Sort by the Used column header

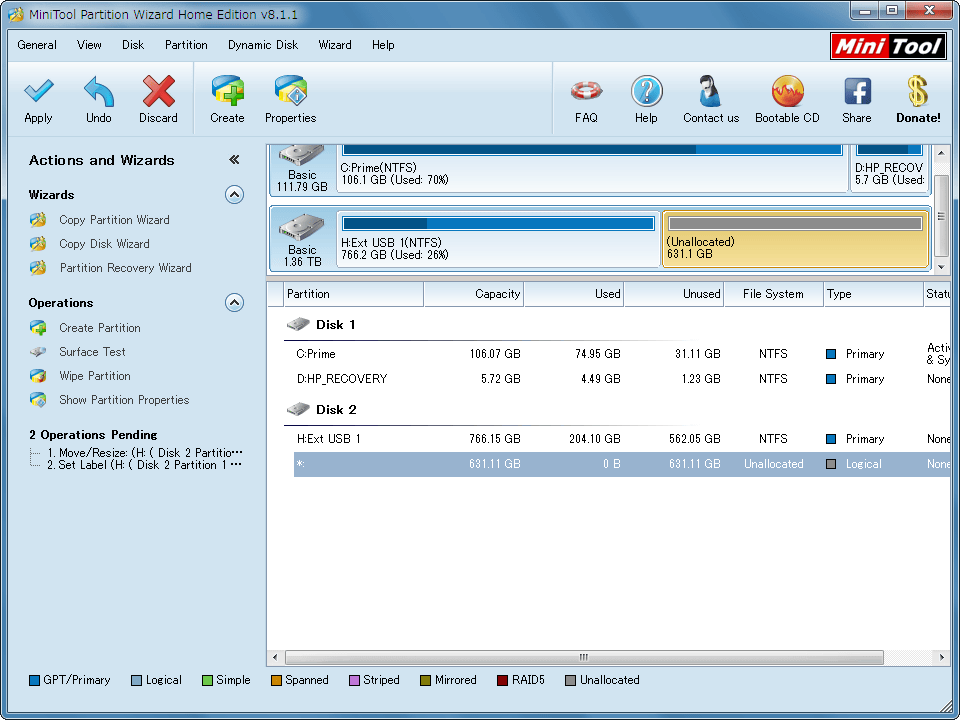click(x=574, y=294)
